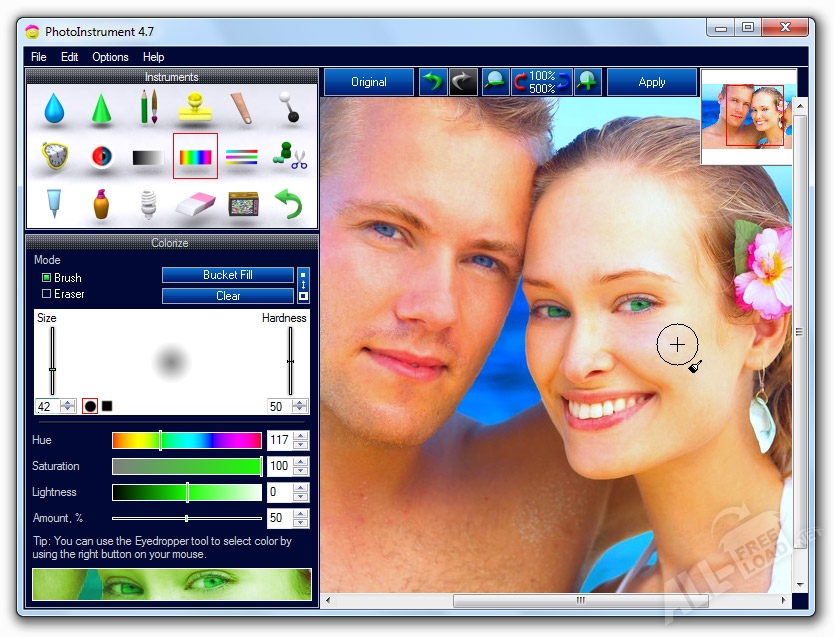Click the green undo arrow in toolbar

tap(432, 82)
